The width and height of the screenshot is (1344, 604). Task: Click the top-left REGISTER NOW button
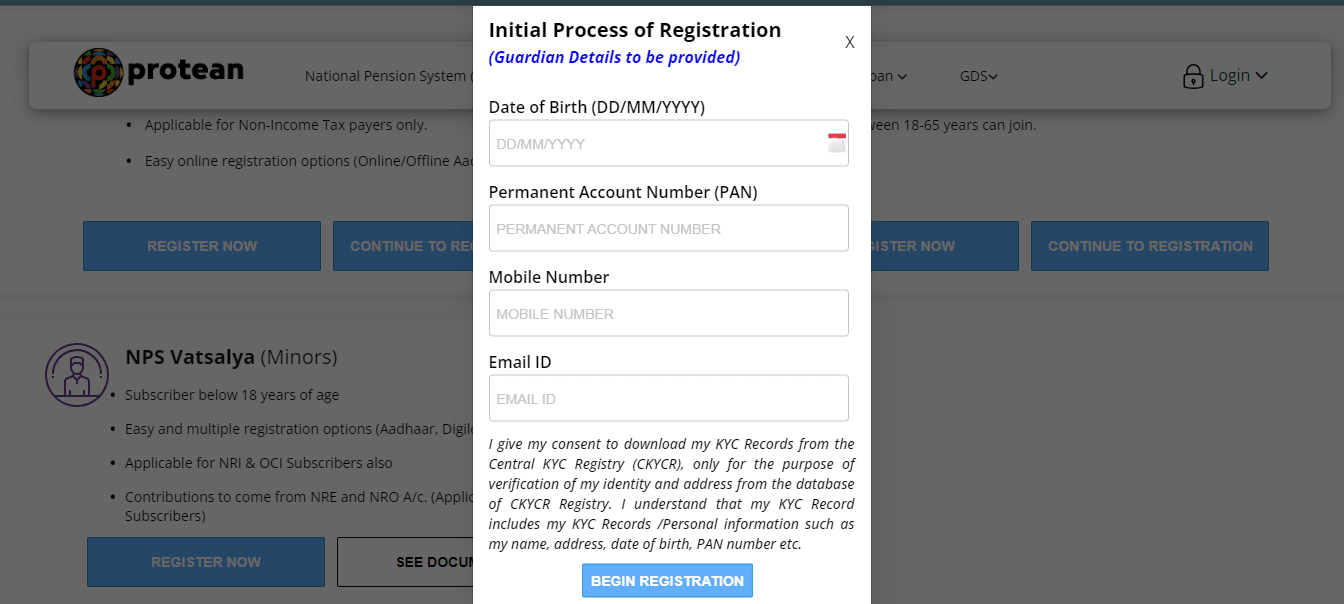point(201,245)
